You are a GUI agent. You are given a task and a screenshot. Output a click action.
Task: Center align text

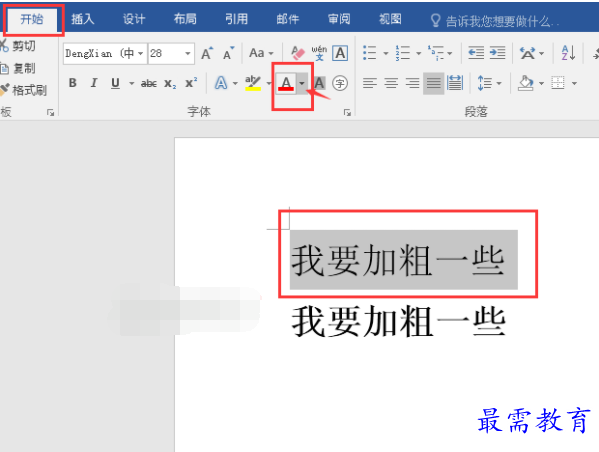click(391, 83)
